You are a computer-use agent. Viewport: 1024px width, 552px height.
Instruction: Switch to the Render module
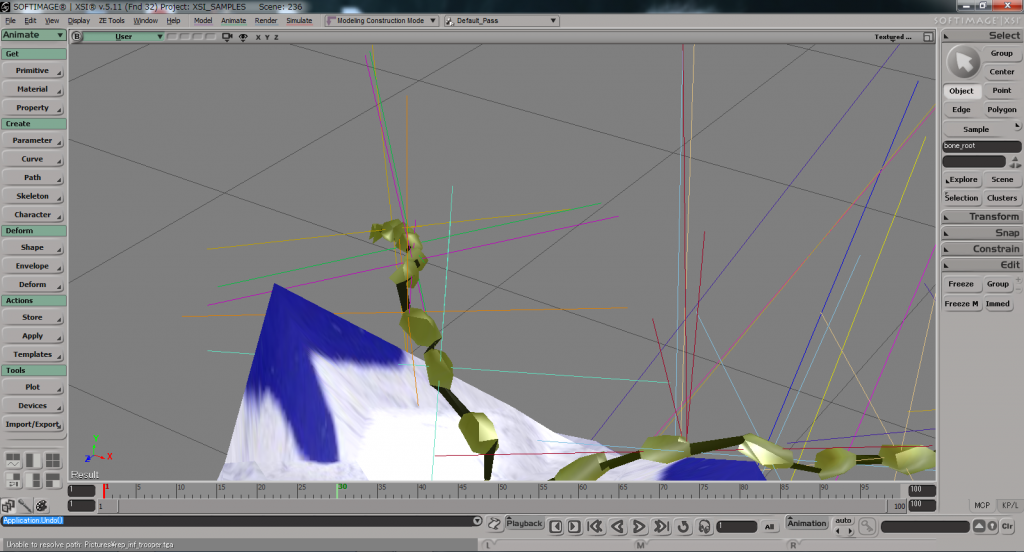[x=266, y=21]
